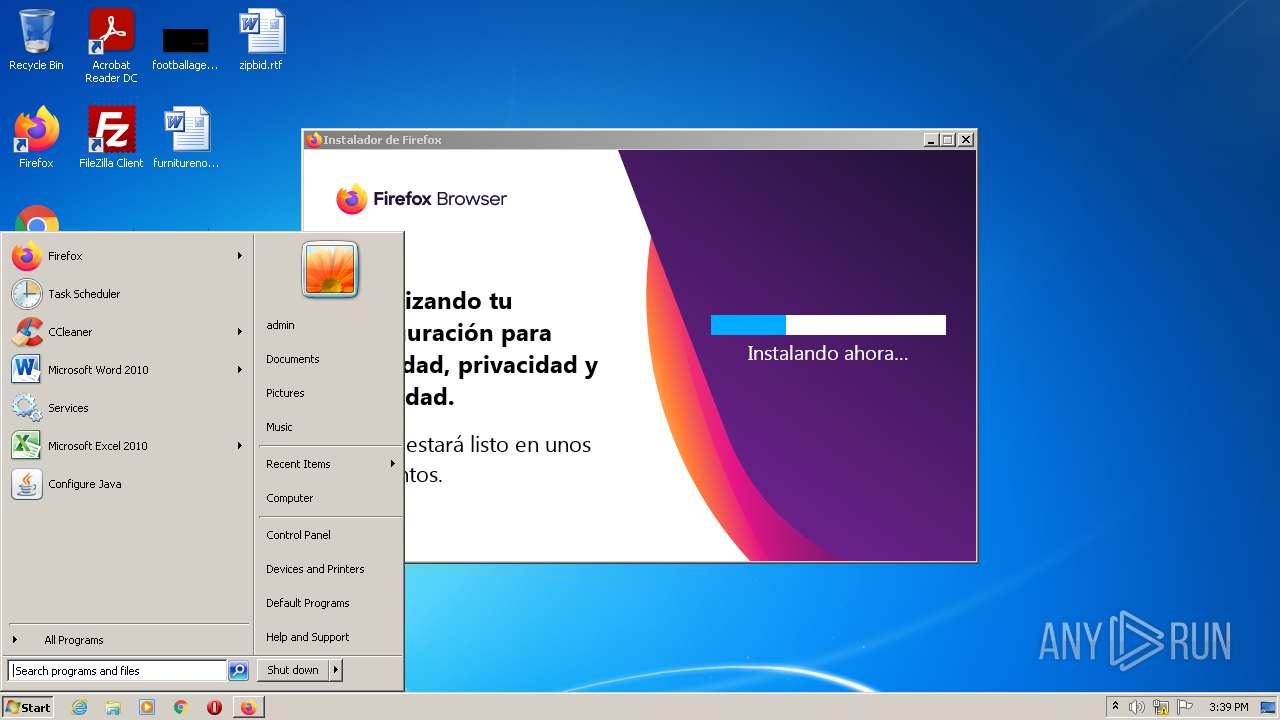Open Action Center flag icon

point(1185,707)
